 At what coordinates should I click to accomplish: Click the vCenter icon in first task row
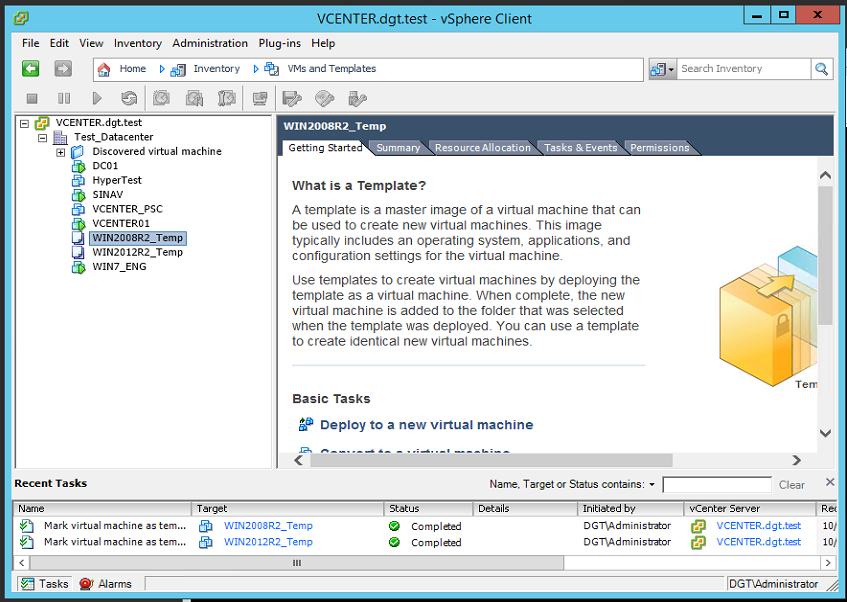[x=698, y=526]
